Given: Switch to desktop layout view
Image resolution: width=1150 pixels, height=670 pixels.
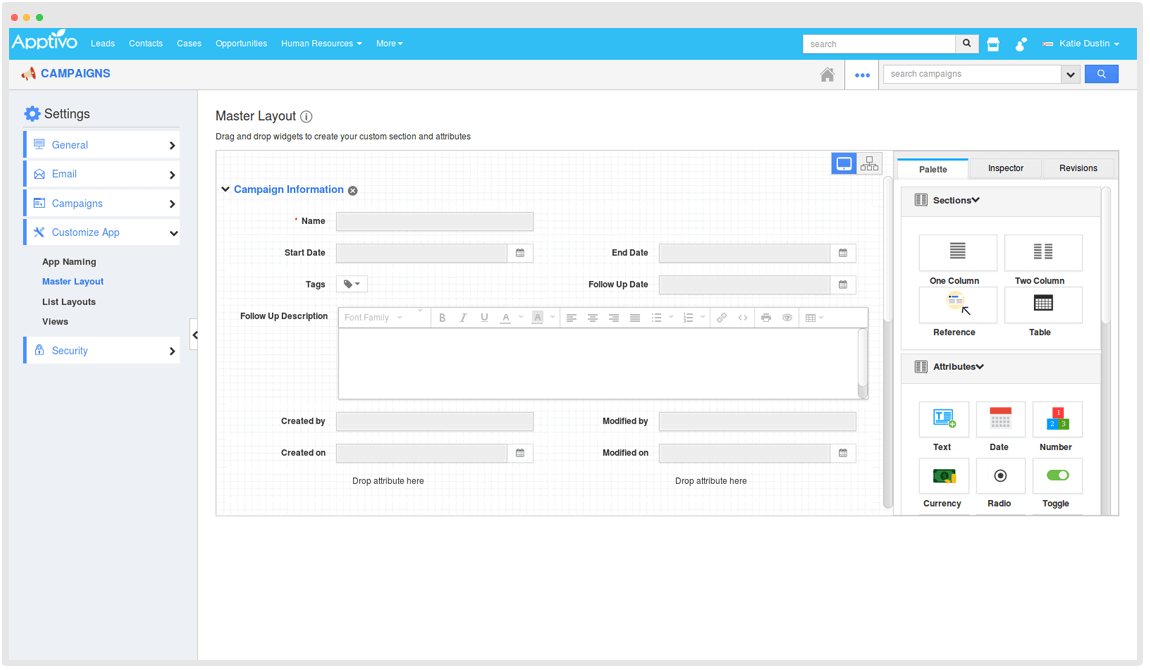Looking at the screenshot, I should [844, 164].
